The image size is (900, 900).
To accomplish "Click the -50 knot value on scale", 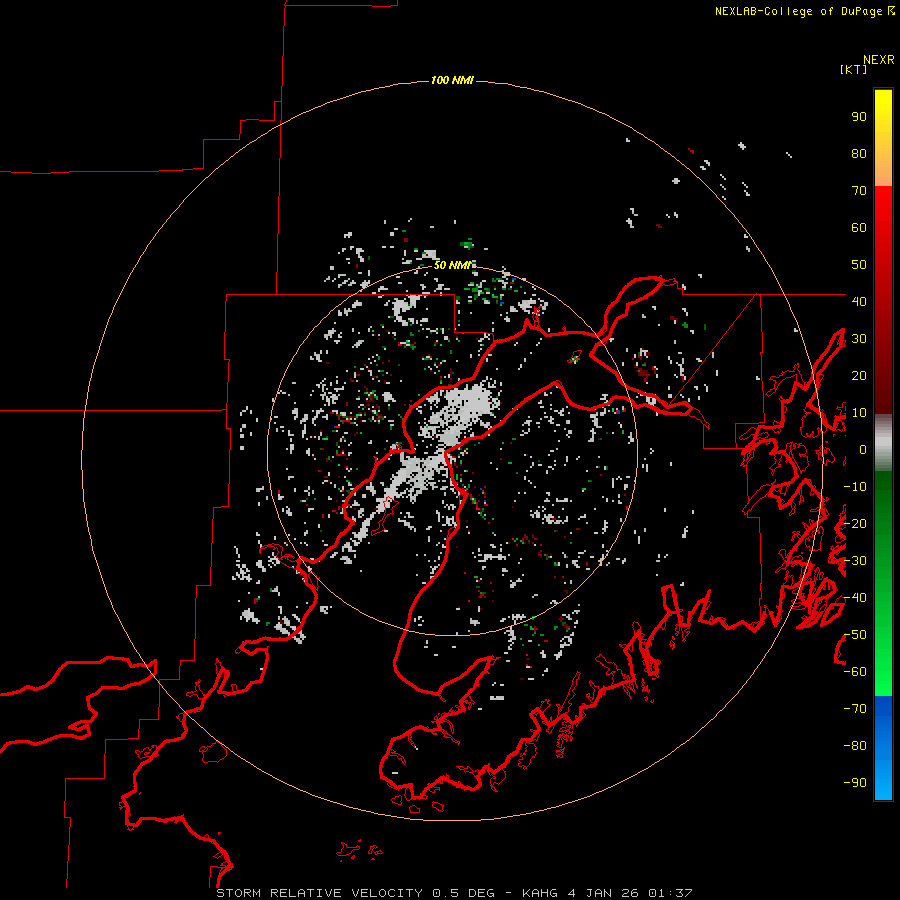I will pyautogui.click(x=855, y=635).
